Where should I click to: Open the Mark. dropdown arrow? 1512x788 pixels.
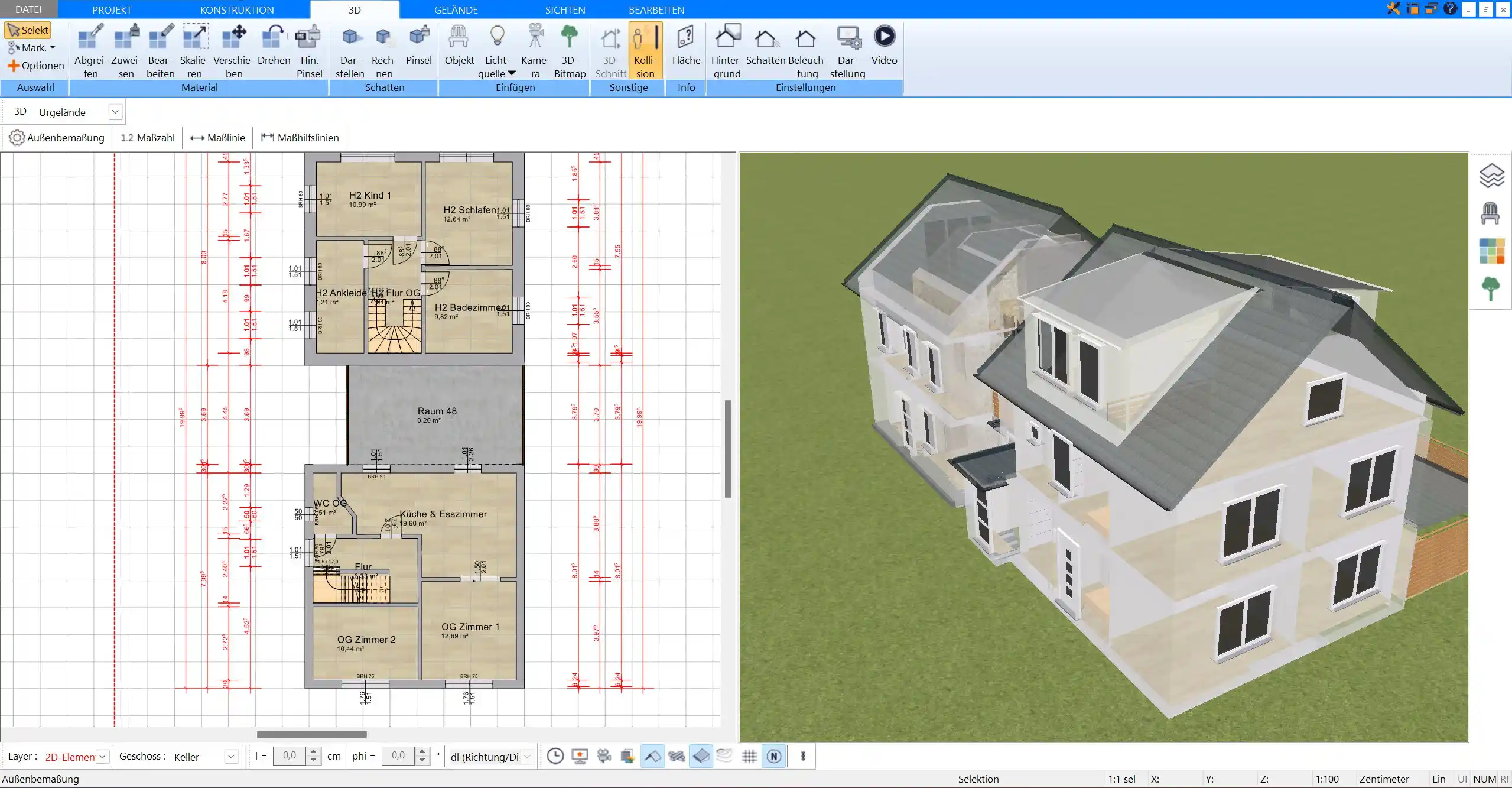click(53, 48)
